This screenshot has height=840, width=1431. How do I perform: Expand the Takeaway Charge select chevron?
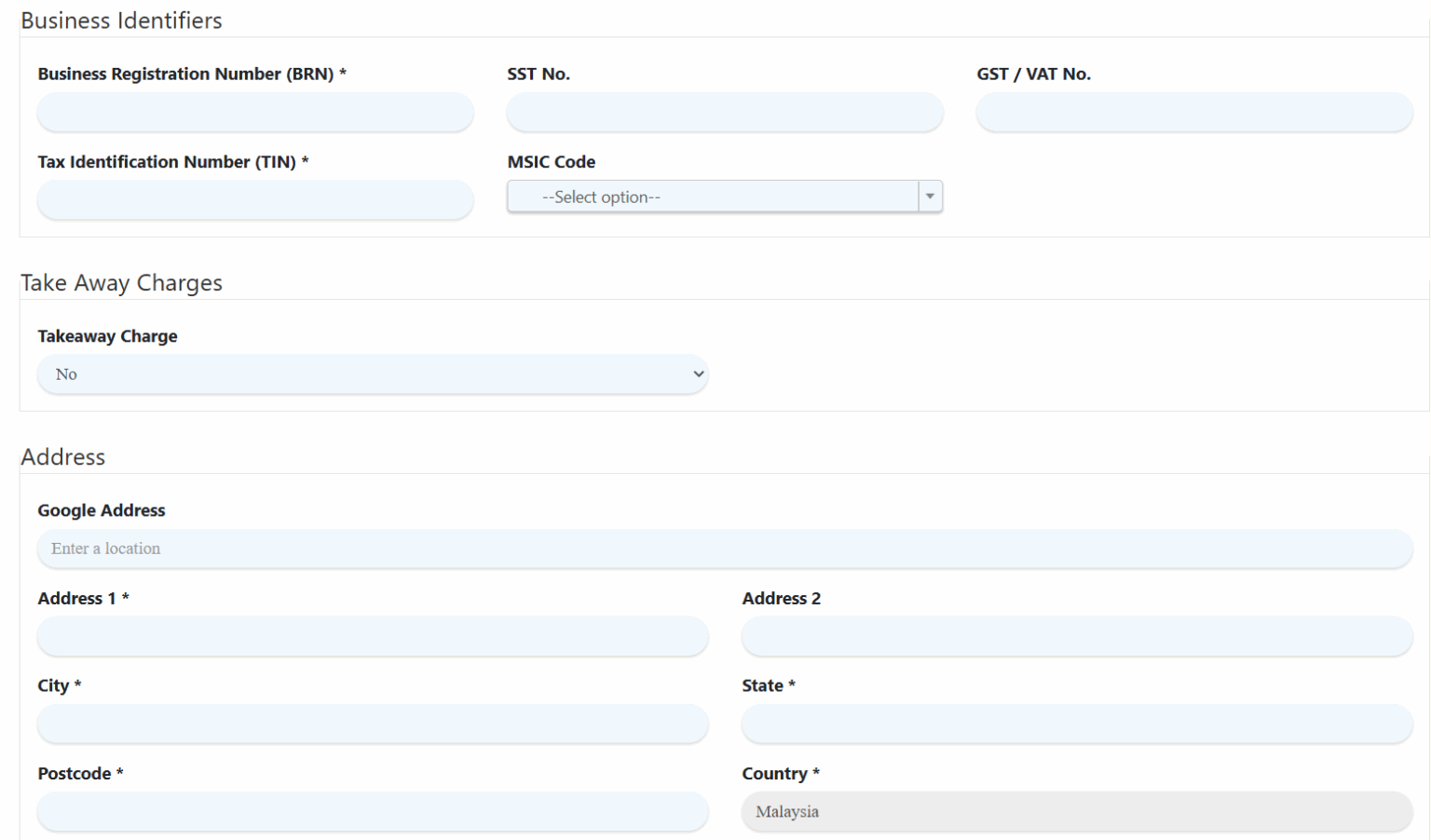tap(697, 373)
